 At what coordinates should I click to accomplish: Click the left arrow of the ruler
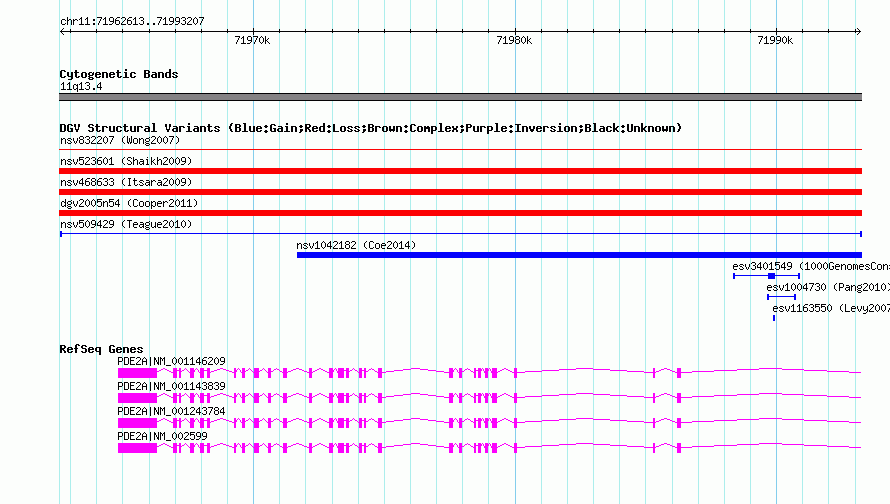click(62, 32)
